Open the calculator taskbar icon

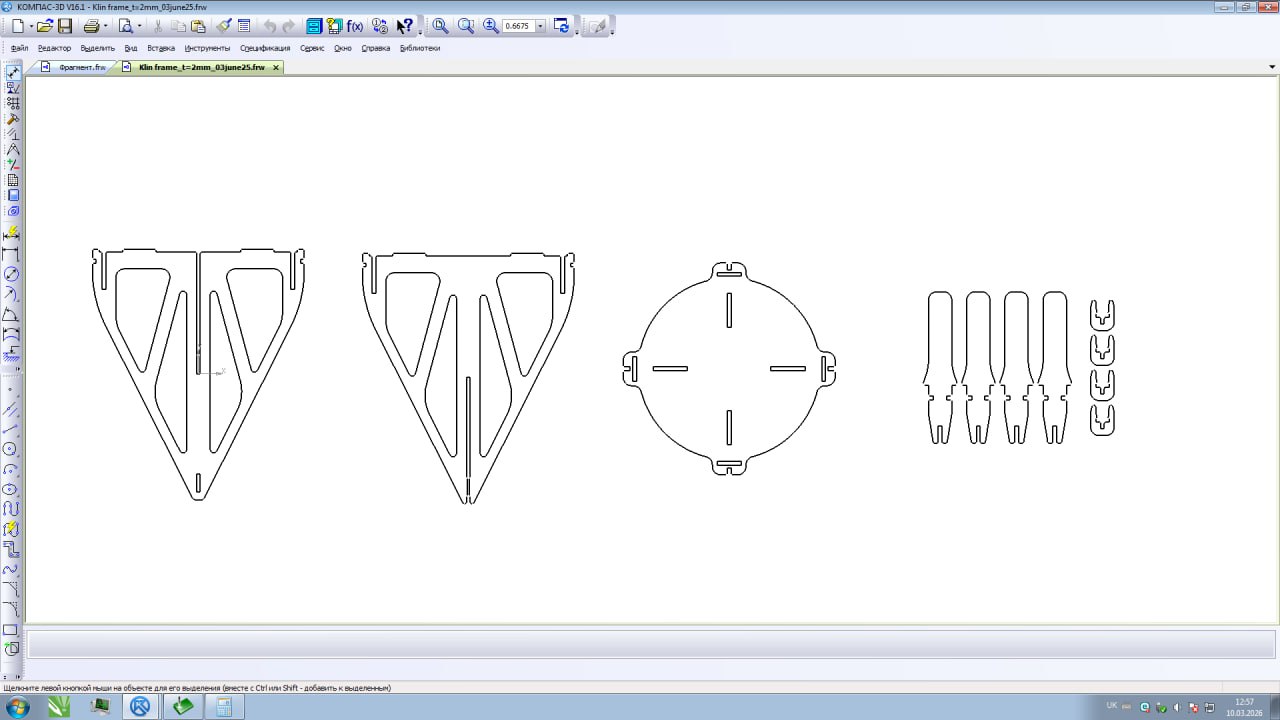point(224,707)
